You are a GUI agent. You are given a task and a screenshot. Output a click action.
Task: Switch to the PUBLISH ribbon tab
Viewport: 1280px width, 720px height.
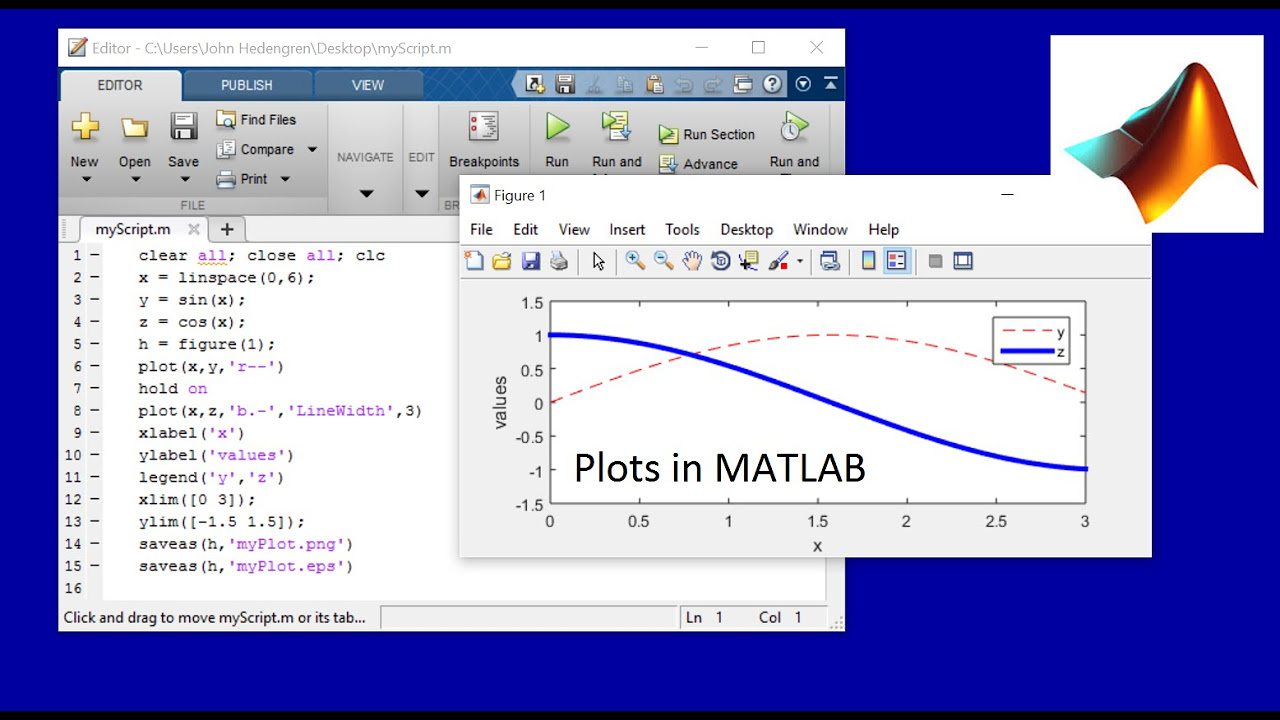tap(247, 85)
